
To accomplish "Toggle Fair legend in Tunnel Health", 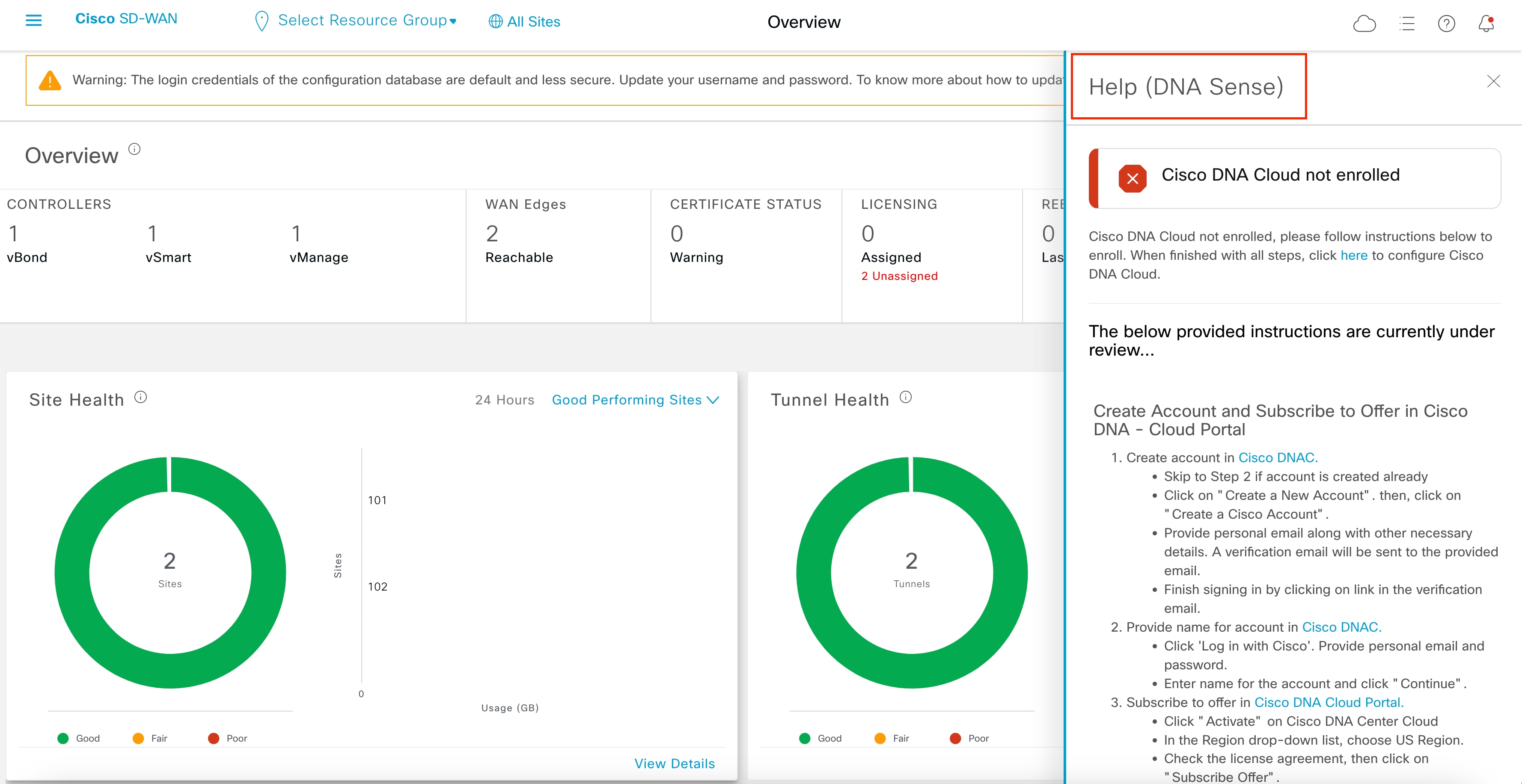I will click(892, 738).
